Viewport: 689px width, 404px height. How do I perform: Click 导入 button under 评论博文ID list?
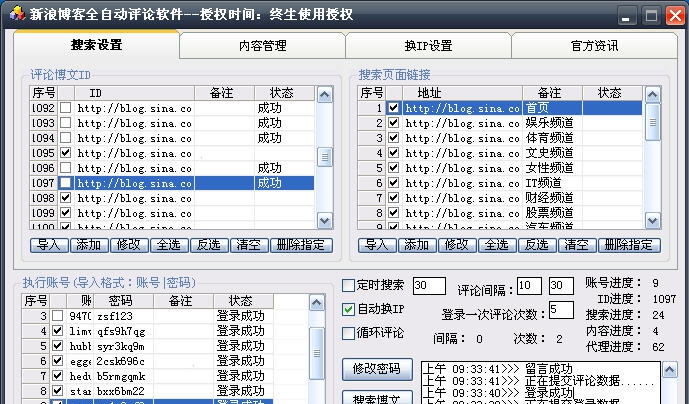click(x=49, y=245)
